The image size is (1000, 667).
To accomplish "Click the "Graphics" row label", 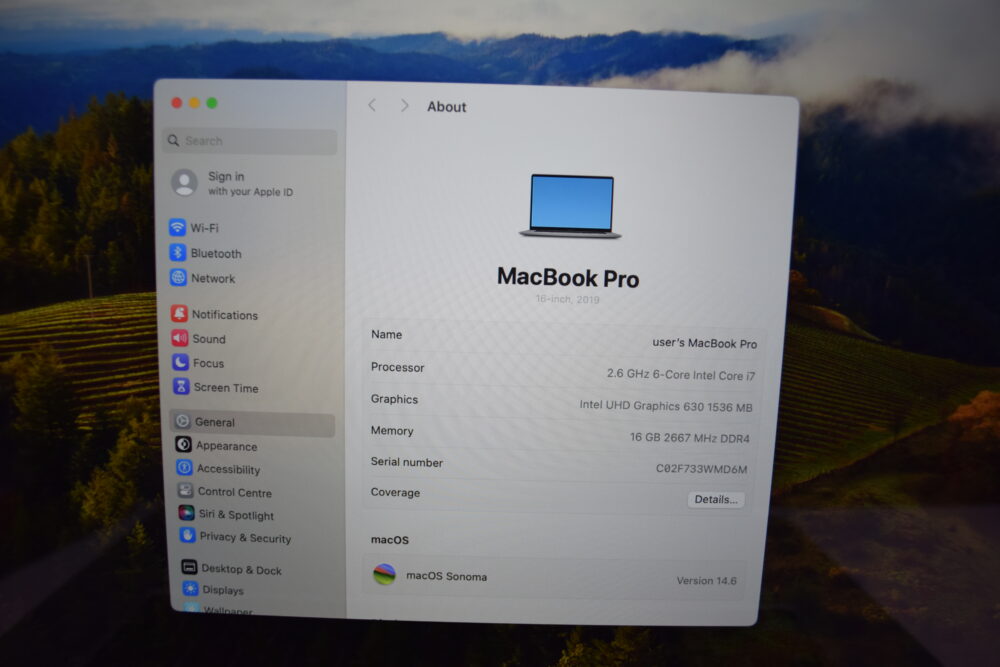I will coord(394,399).
